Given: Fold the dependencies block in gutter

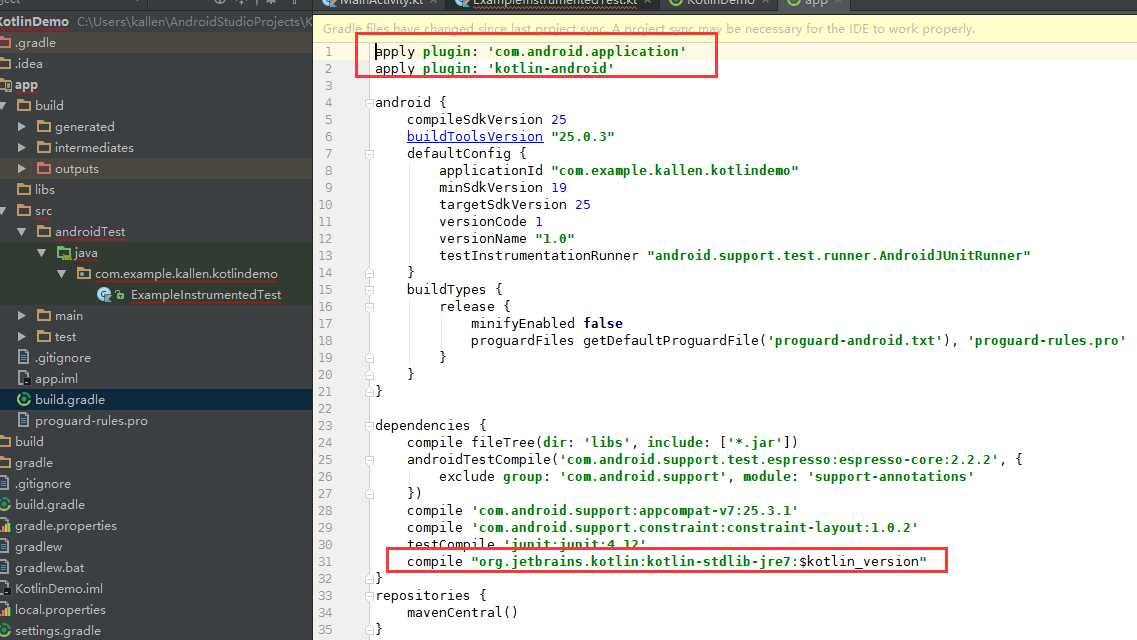Looking at the screenshot, I should [369, 425].
